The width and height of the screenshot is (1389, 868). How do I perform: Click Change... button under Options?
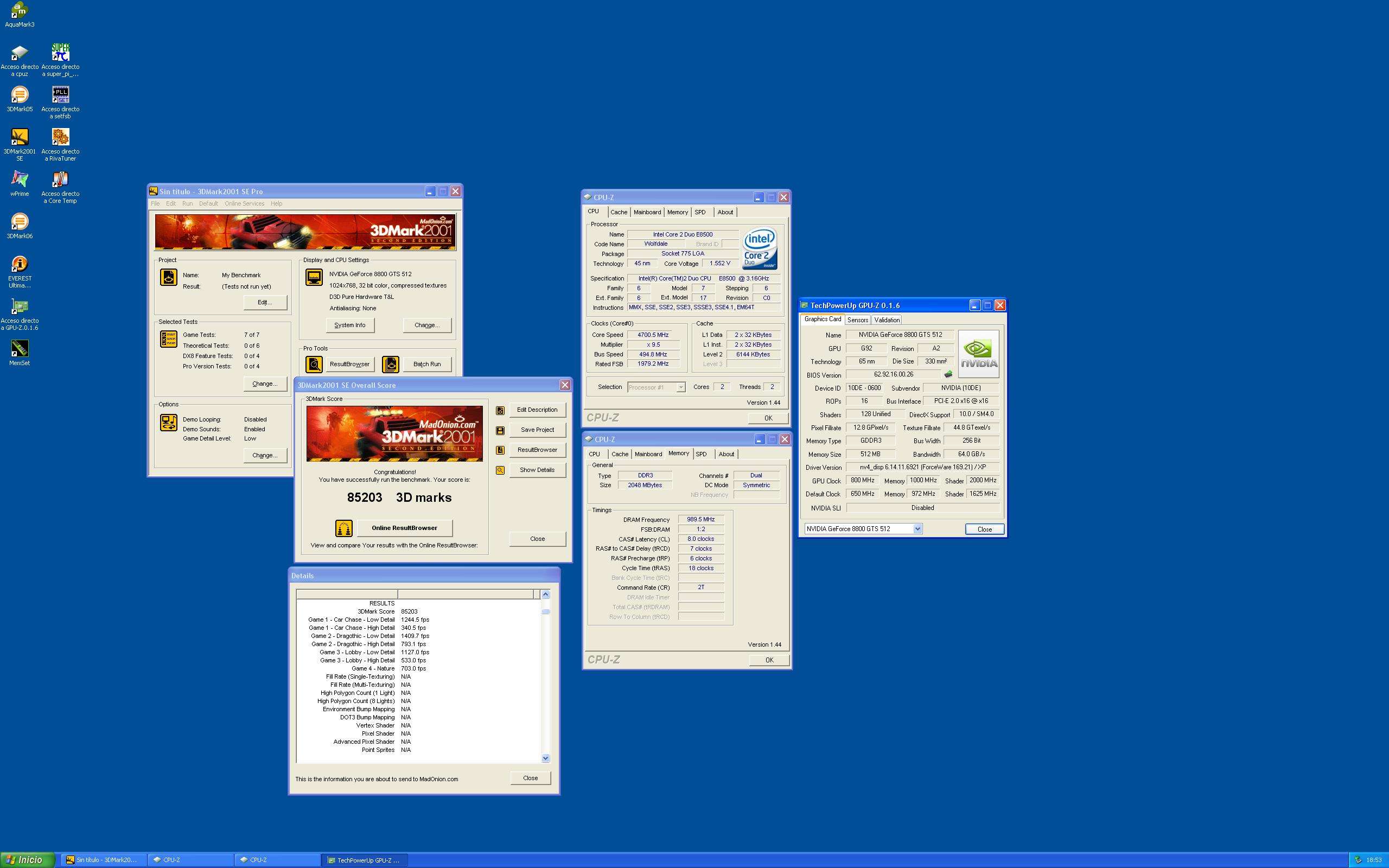pyautogui.click(x=265, y=455)
